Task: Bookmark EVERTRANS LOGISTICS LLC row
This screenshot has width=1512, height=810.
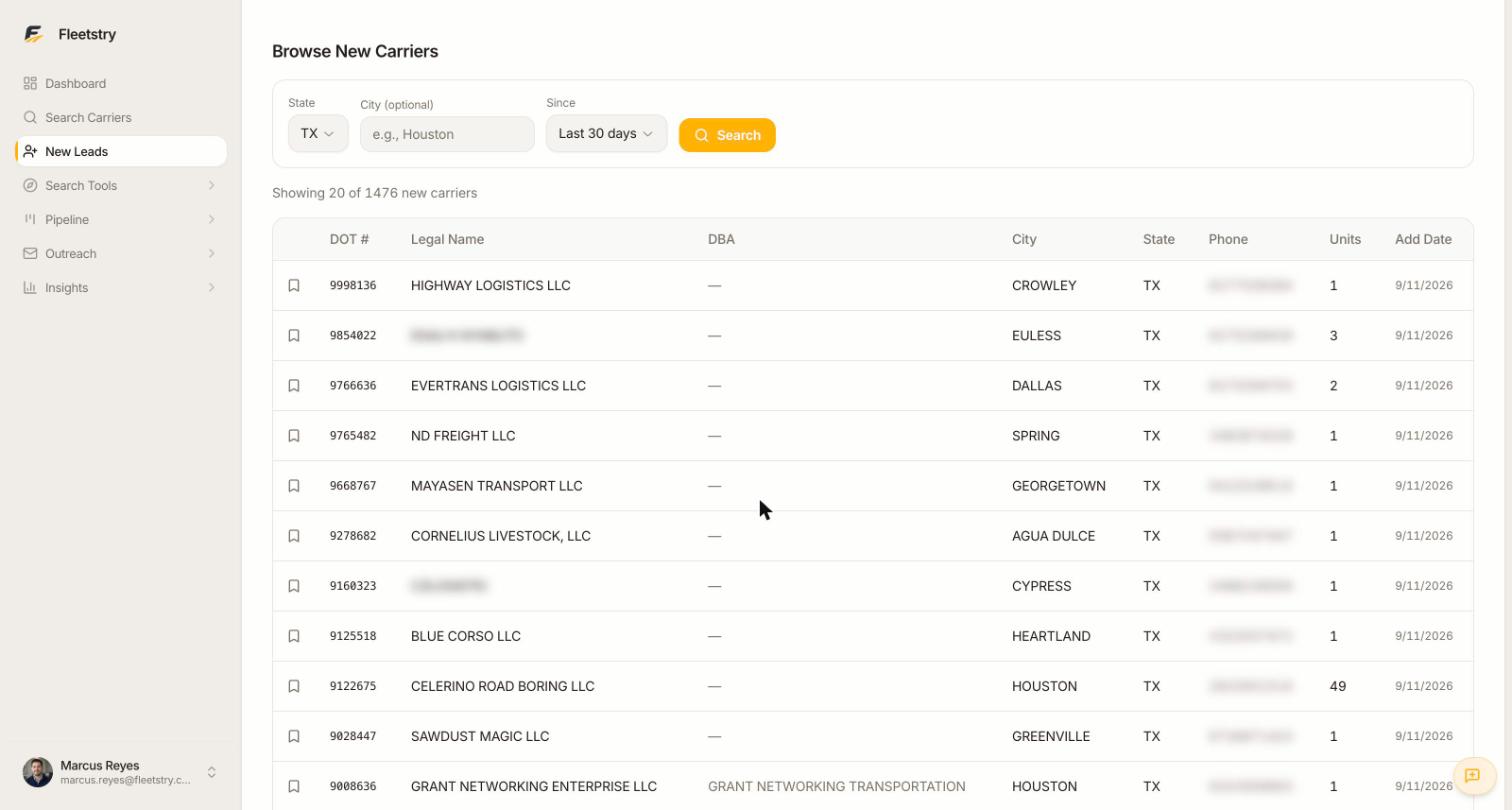Action: [x=294, y=386]
